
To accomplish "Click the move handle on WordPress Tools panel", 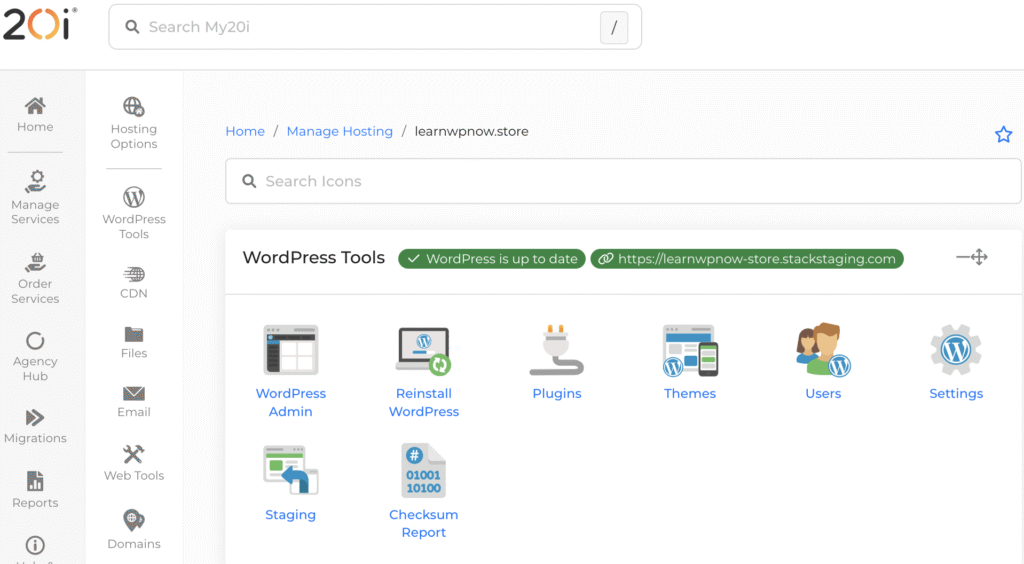I will [971, 258].
